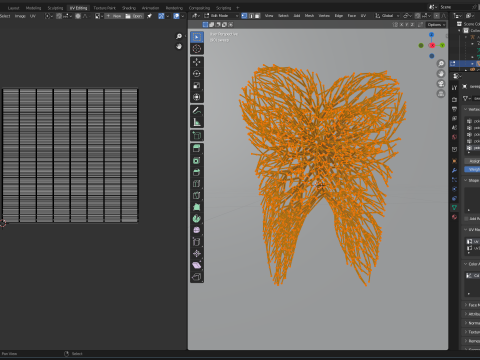Screen dimensions: 480x360
Task: Click the pan hand gizmo in 3D viewport
Action: pyautogui.click(x=441, y=74)
